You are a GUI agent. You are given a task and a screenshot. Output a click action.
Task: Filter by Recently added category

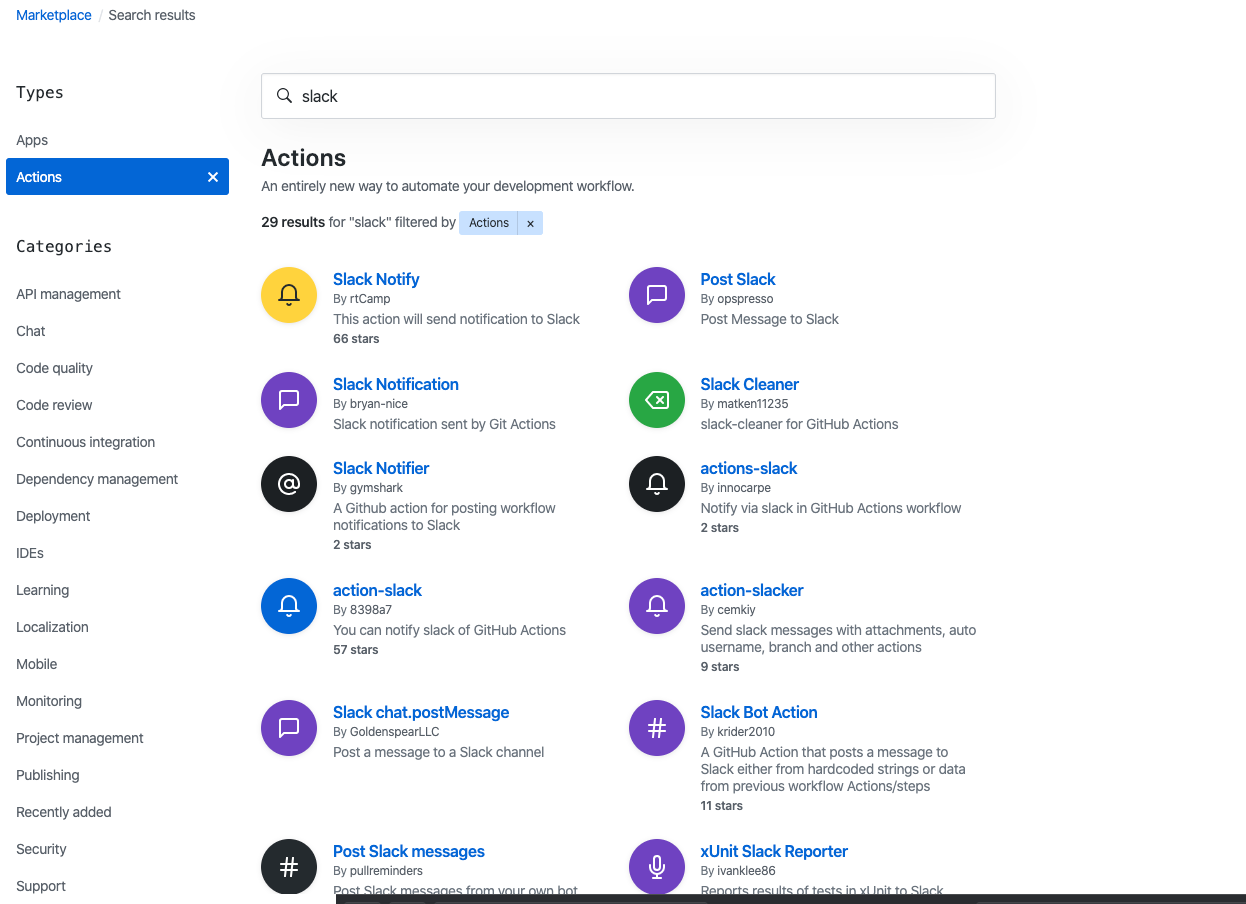(64, 812)
